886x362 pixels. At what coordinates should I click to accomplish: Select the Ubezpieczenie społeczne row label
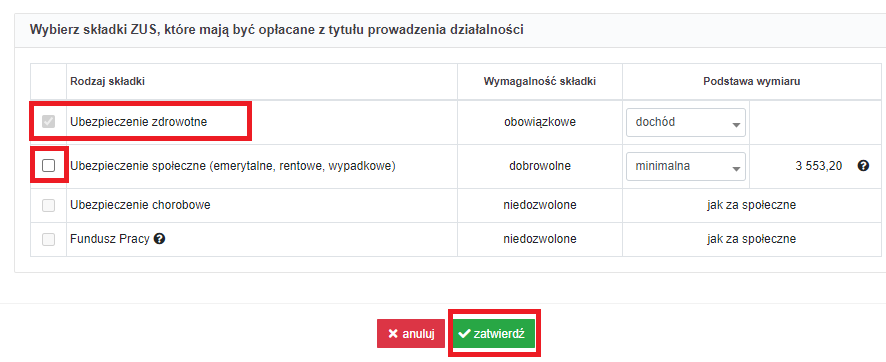pyautogui.click(x=233, y=166)
